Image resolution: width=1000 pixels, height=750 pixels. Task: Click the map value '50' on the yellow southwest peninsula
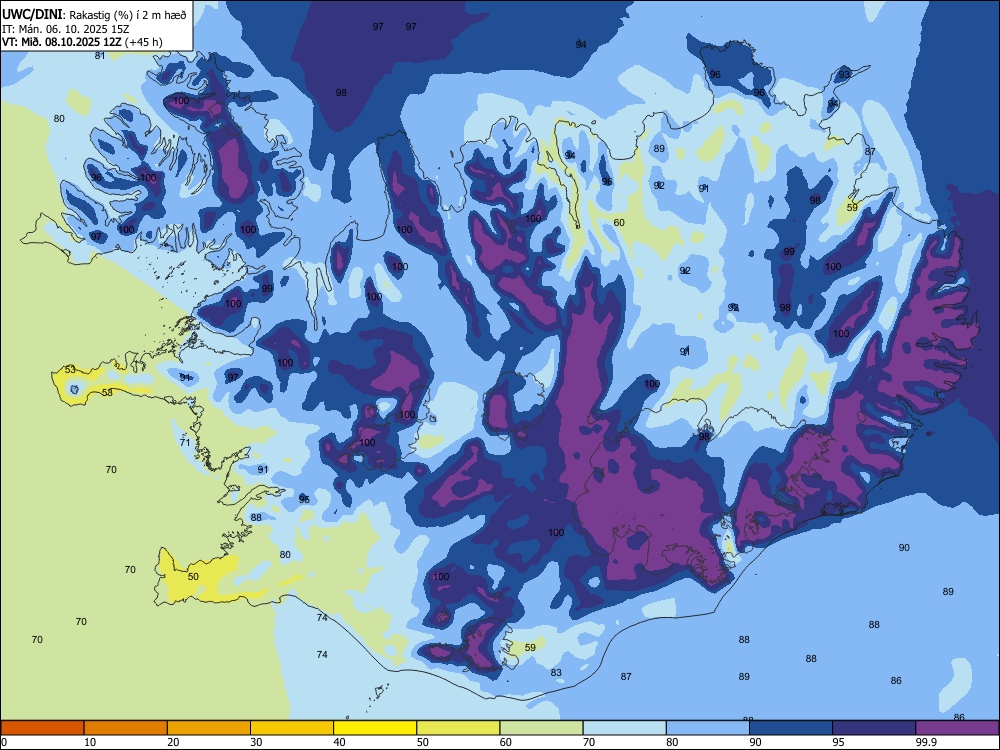pyautogui.click(x=193, y=577)
